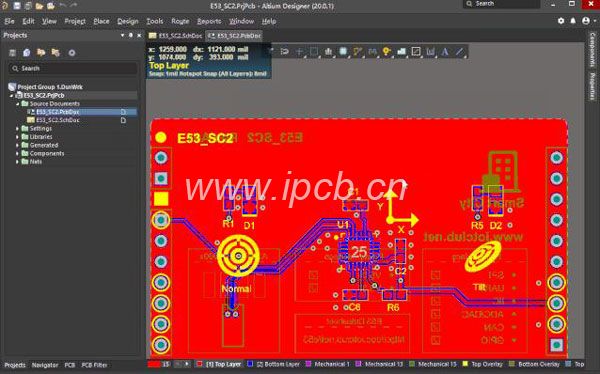Collapse the Source Documents folder
Image resolution: width=600 pixels, height=374 pixels.
pos(17,104)
